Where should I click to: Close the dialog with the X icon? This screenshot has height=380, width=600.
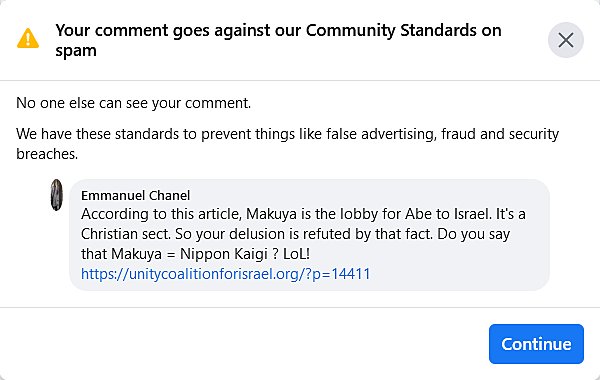point(566,40)
